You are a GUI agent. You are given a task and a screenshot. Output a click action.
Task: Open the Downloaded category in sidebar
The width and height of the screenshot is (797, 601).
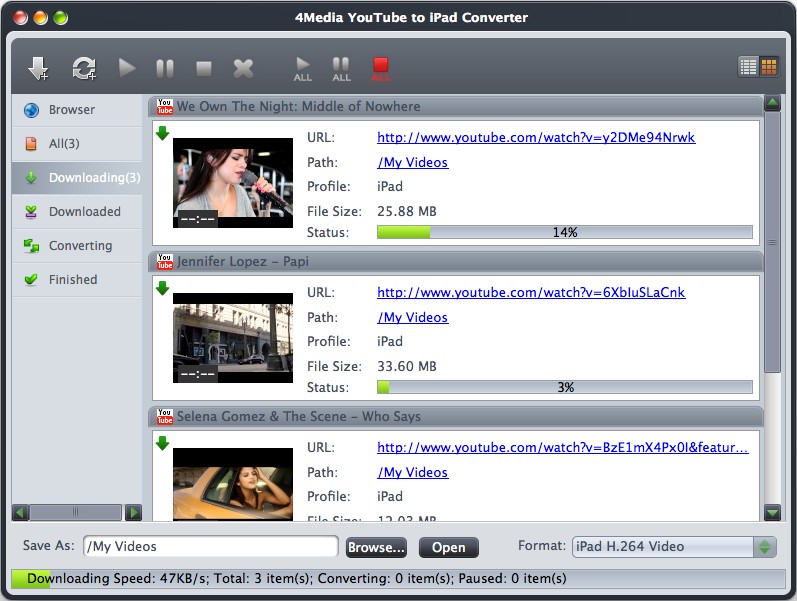pos(84,212)
